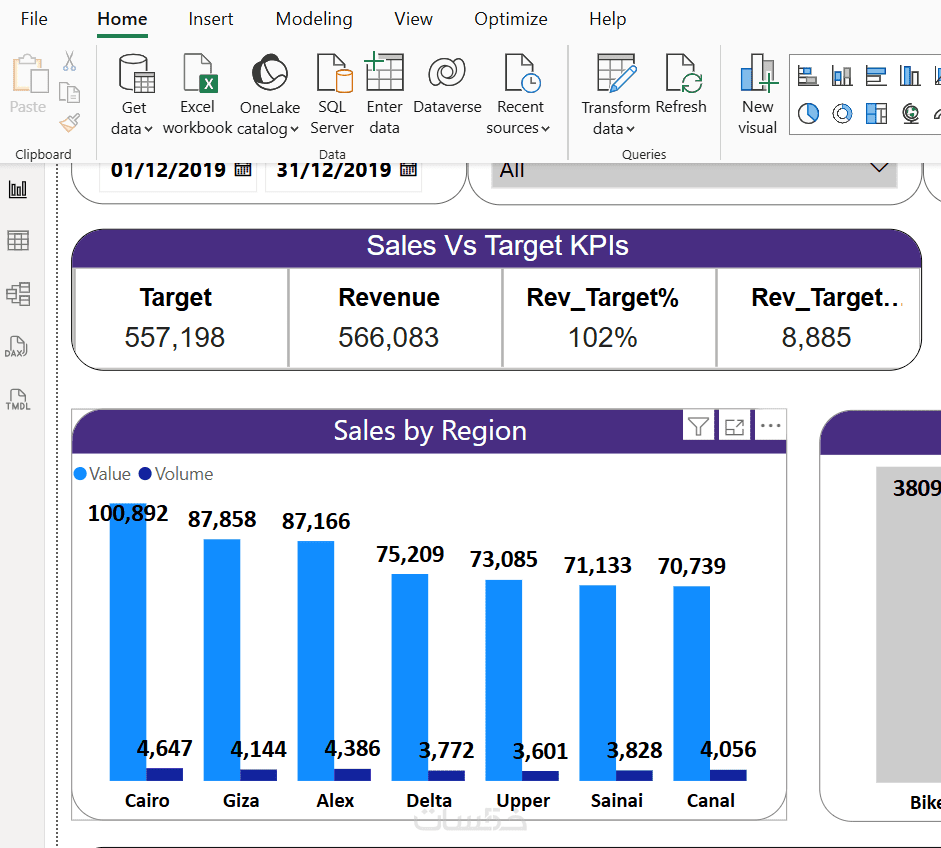Select the Rev_Target% card showing 102%
This screenshot has width=941, height=848.
pos(609,318)
